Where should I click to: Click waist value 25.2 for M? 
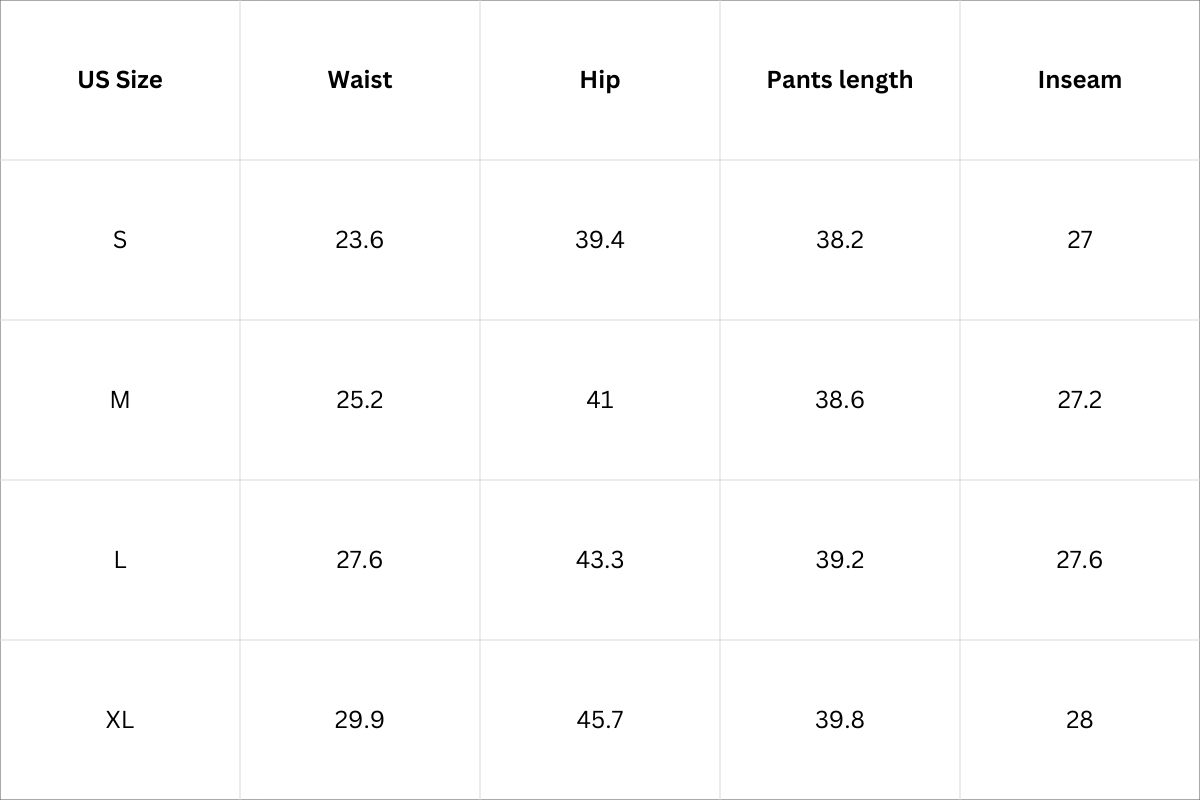360,400
